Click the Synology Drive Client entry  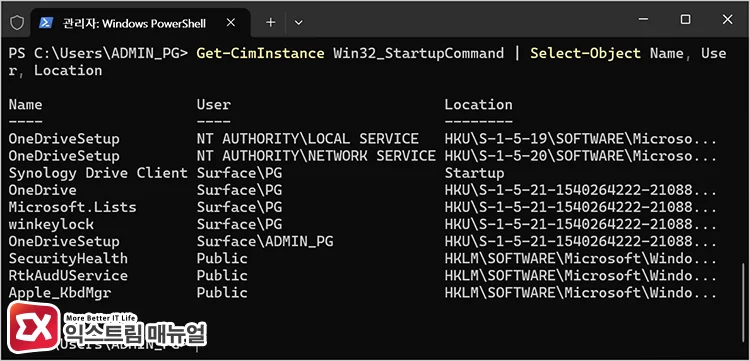98,173
